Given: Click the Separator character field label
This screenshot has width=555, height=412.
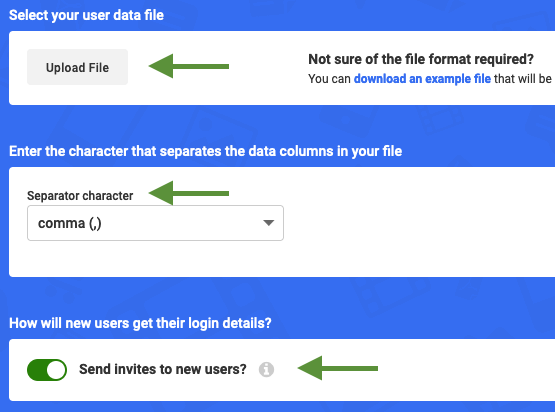Looking at the screenshot, I should click(x=80, y=195).
